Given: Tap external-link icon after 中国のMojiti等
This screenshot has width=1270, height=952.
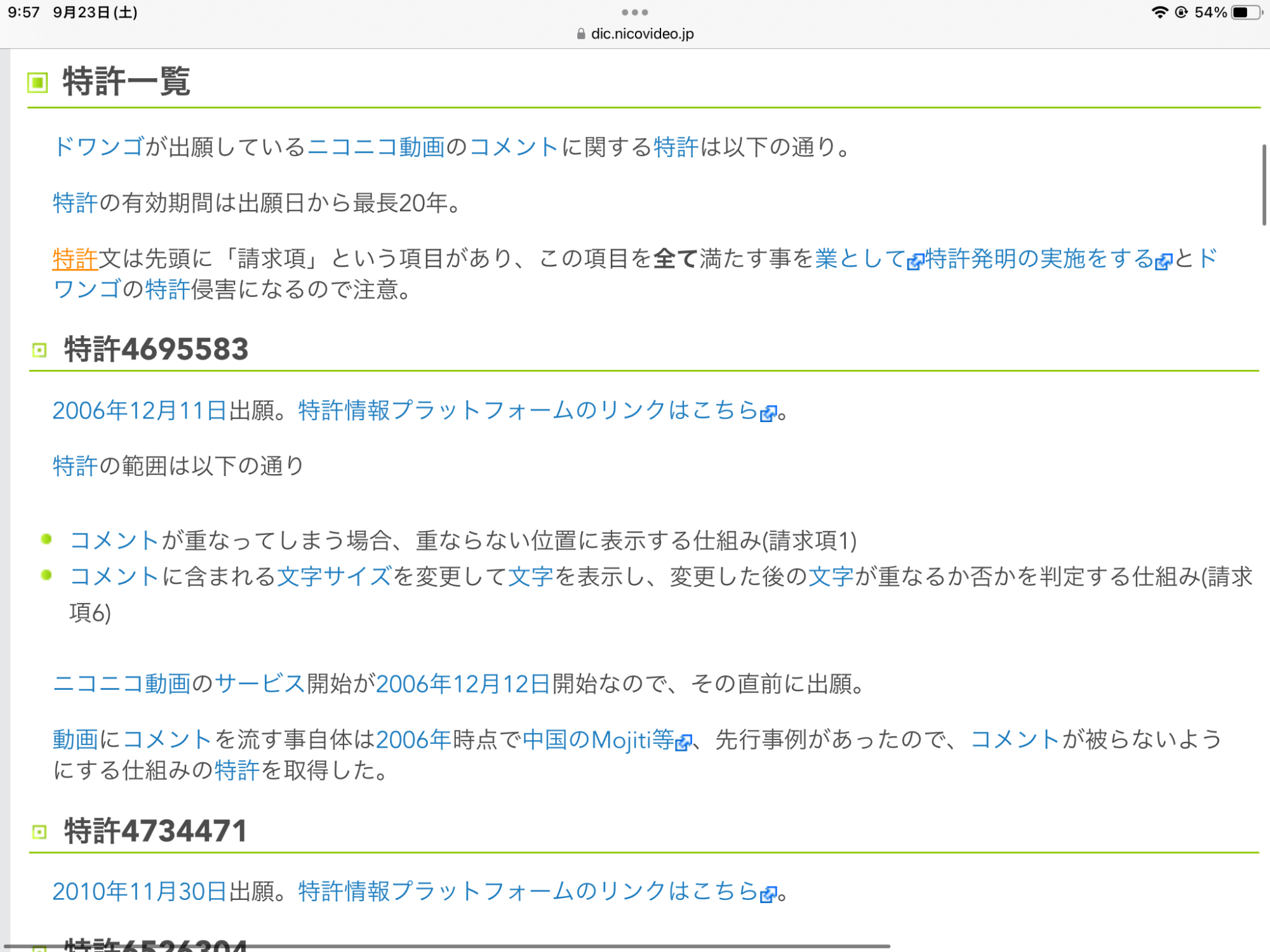Looking at the screenshot, I should (x=683, y=742).
